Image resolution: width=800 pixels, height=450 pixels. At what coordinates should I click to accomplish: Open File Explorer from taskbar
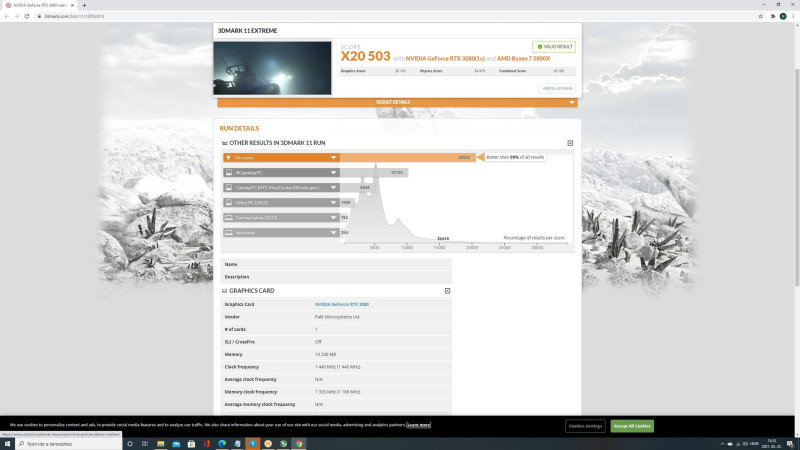161,444
